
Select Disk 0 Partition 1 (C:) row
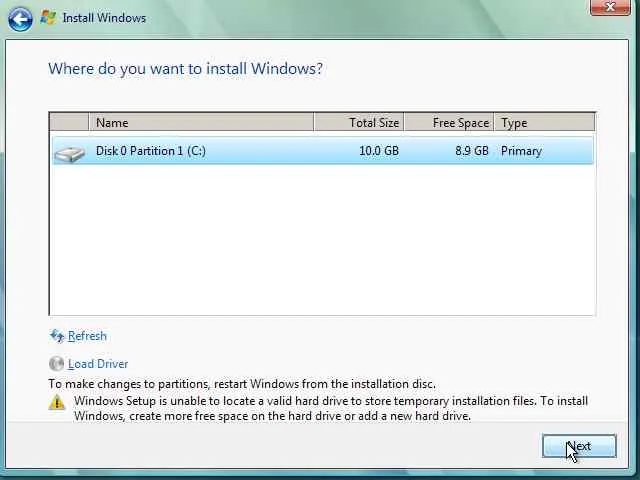[323, 151]
